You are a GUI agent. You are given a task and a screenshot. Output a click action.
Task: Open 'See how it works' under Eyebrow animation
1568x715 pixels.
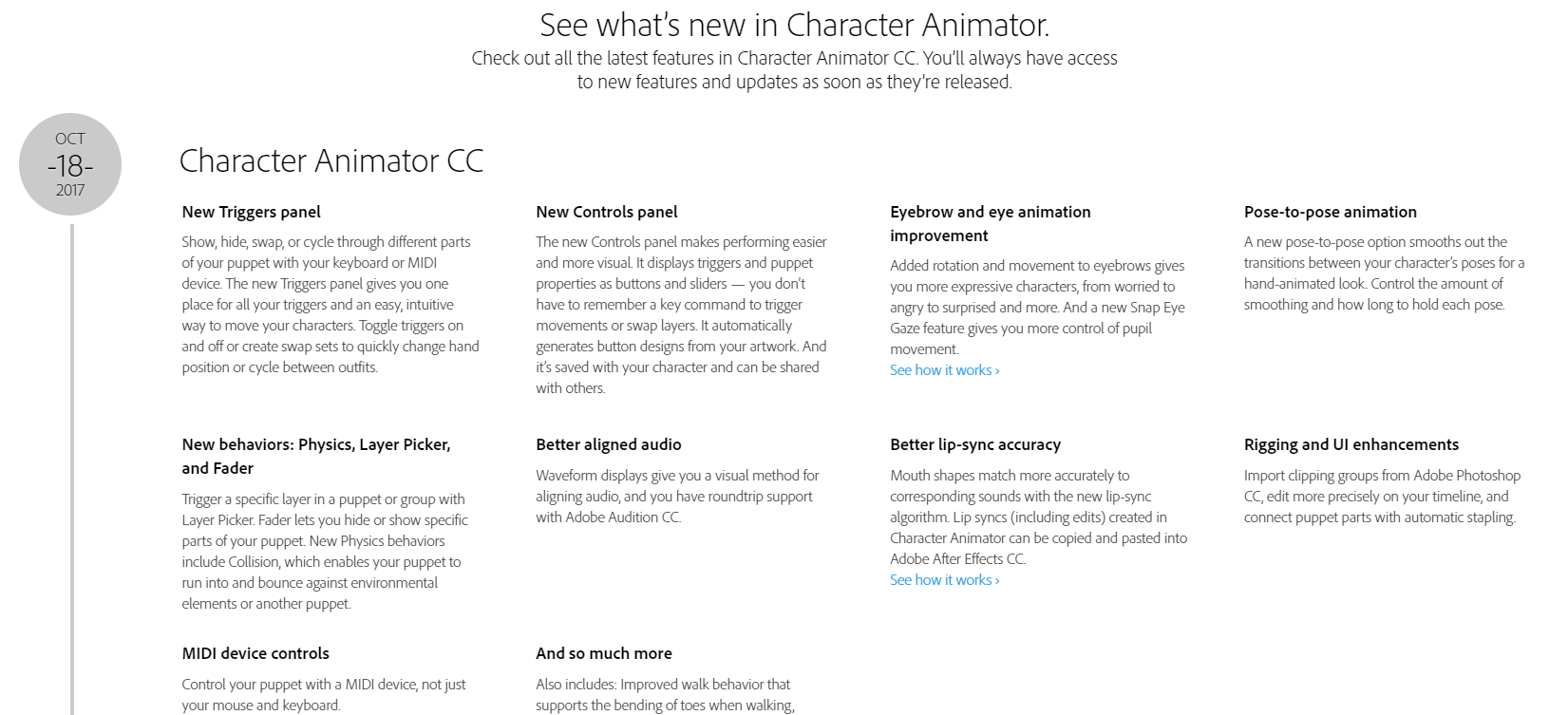click(944, 370)
